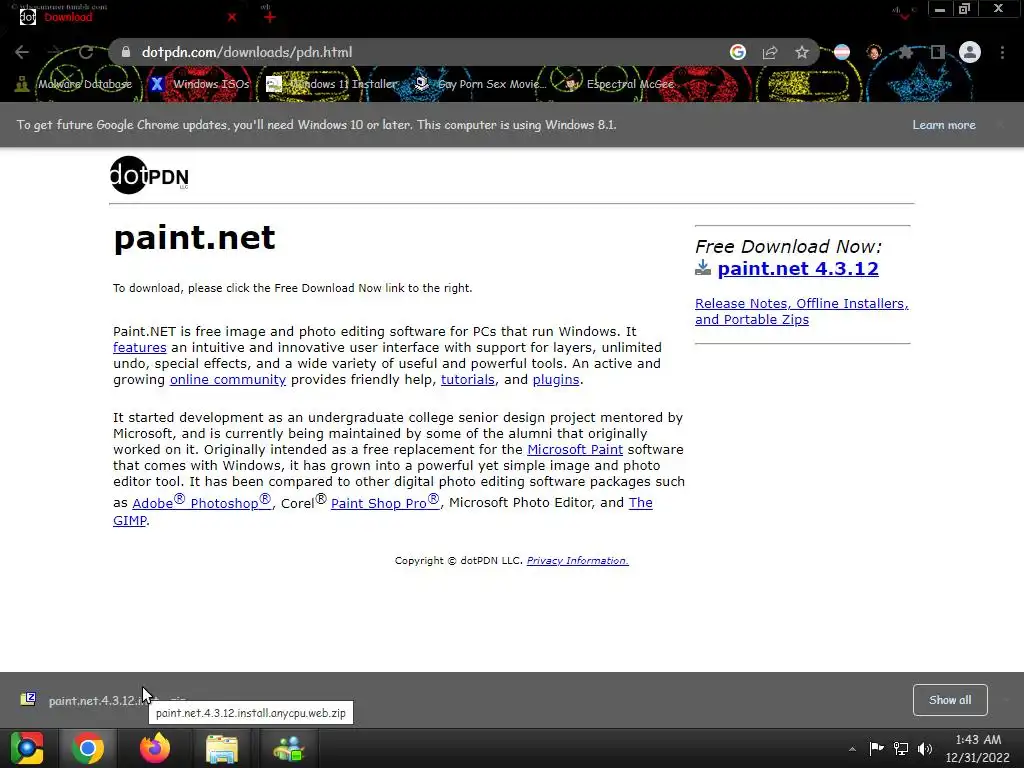Launch Firefox from the taskbar

[x=155, y=748]
